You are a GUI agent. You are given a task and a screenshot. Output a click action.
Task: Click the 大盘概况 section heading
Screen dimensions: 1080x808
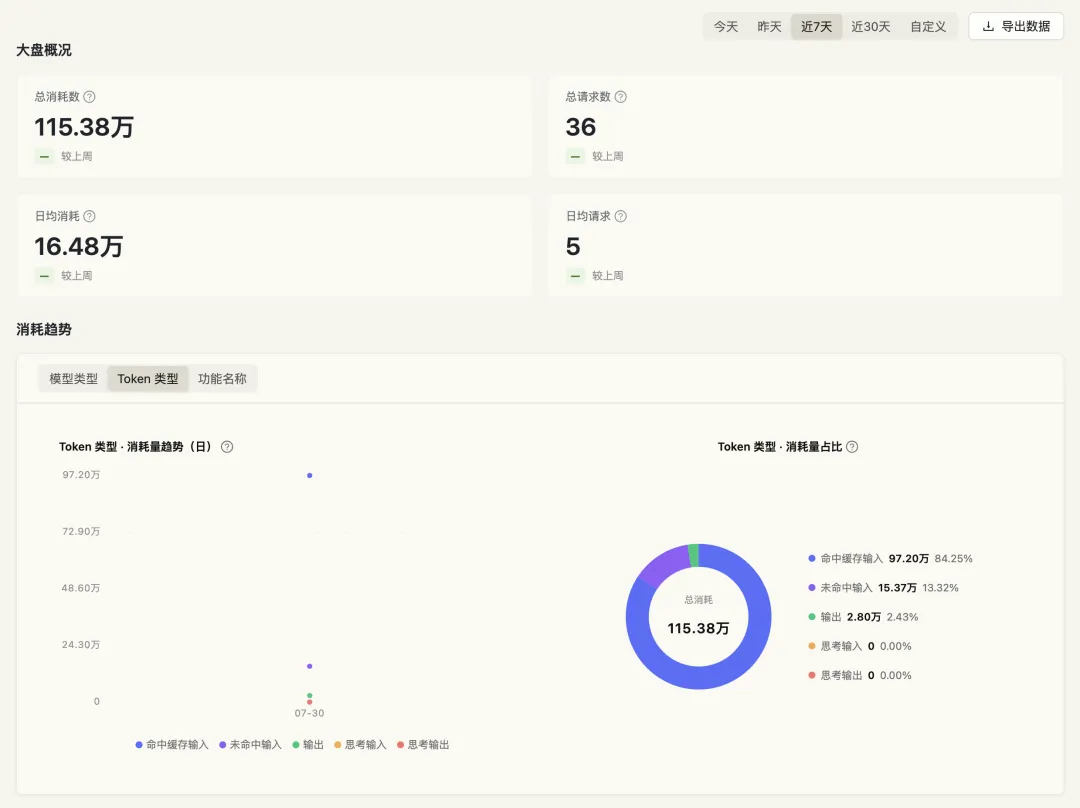tap(44, 50)
